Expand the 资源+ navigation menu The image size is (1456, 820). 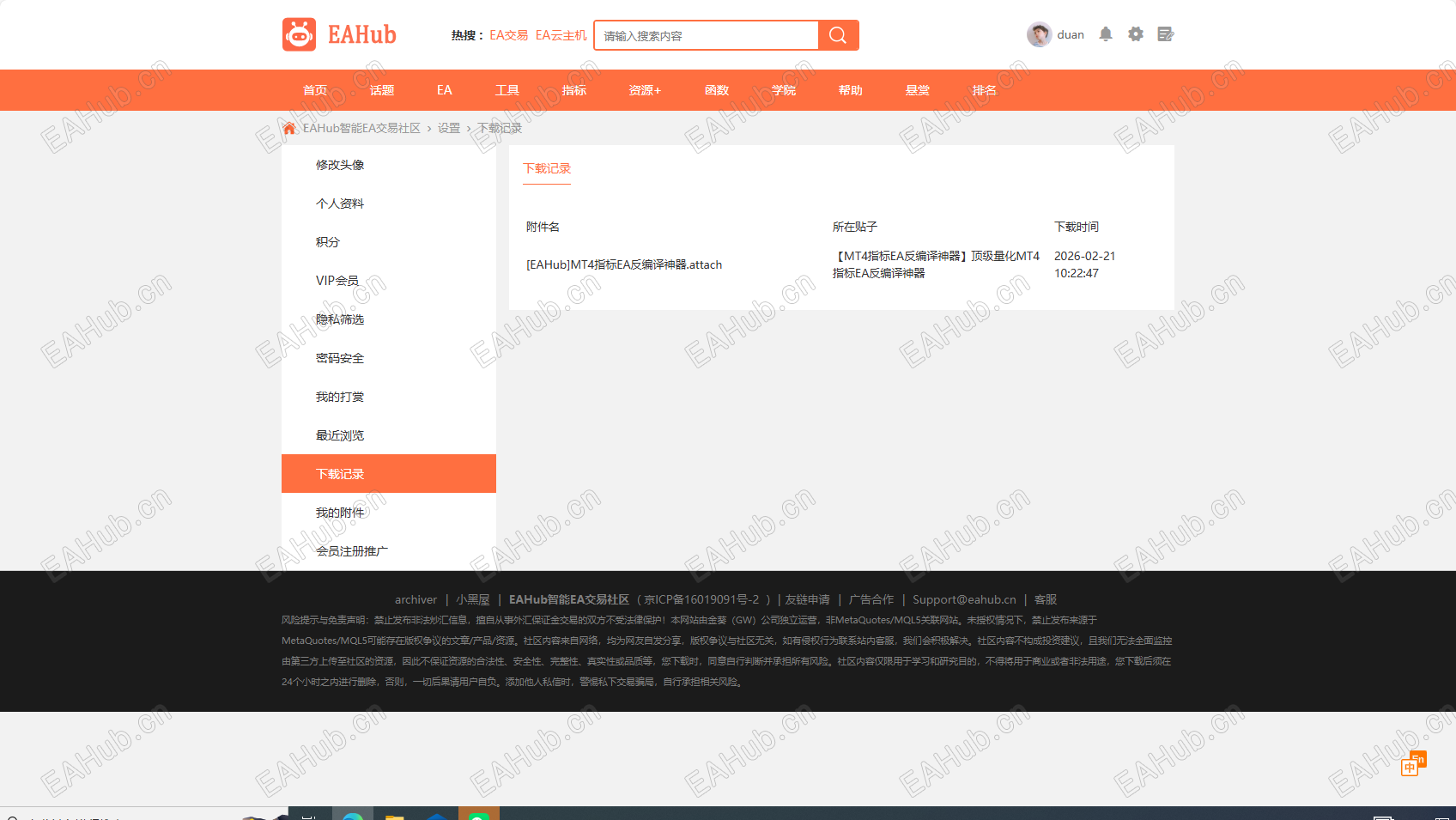(645, 90)
